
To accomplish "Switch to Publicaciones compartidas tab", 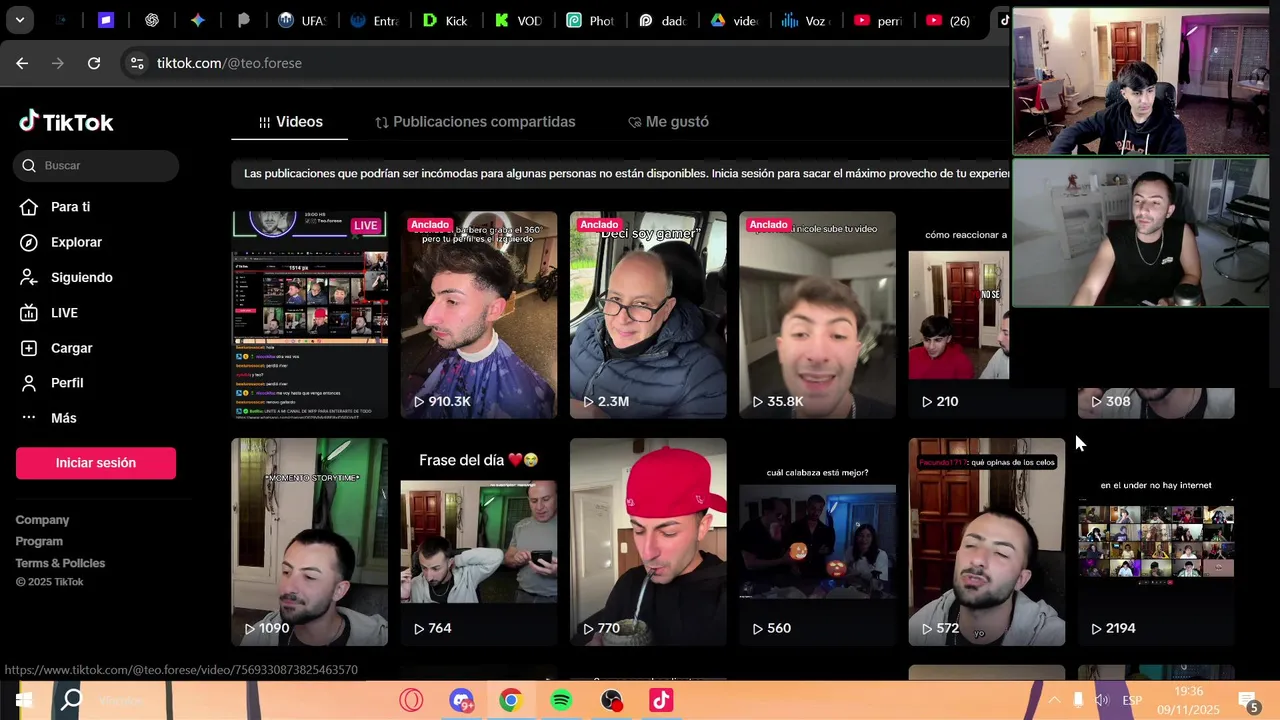I will point(475,122).
